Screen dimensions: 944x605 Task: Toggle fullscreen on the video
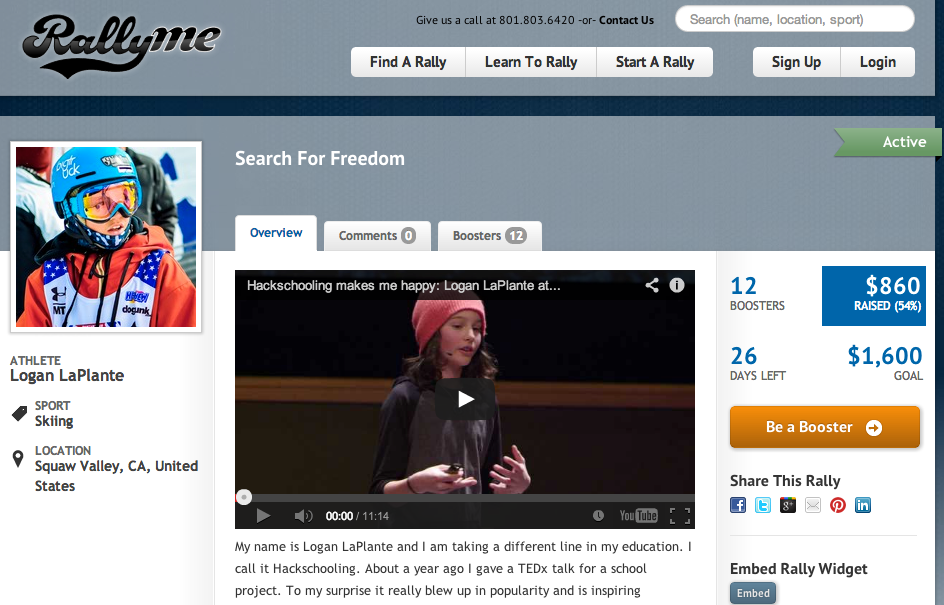(680, 515)
